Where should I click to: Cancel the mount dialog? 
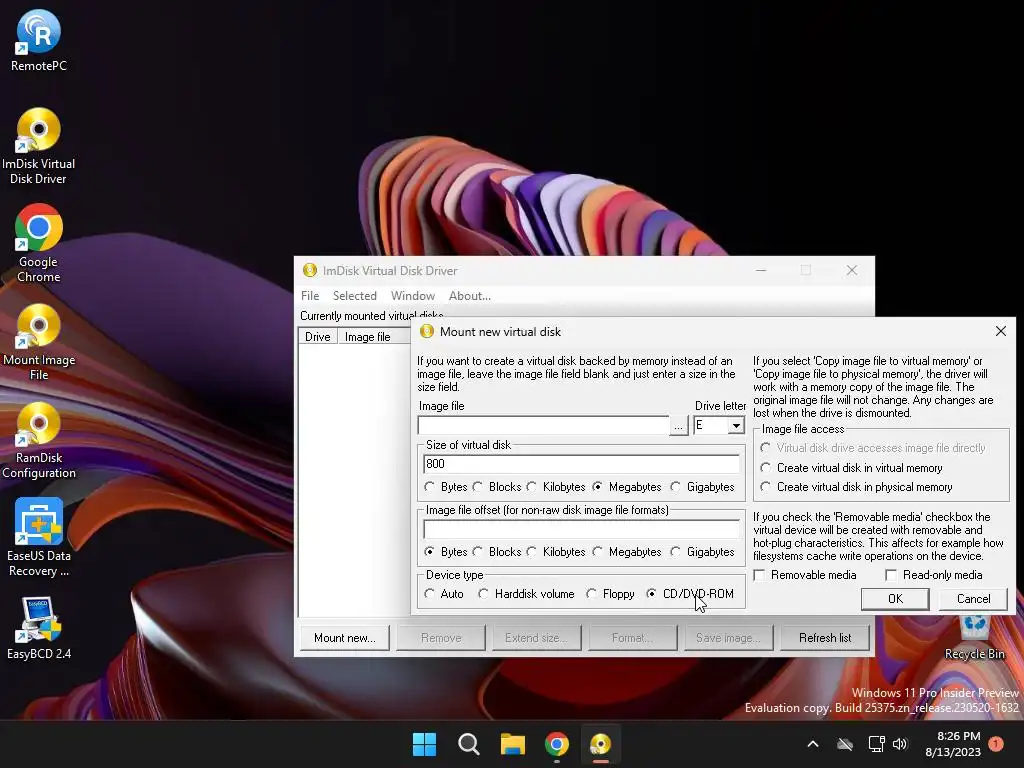pyautogui.click(x=973, y=599)
